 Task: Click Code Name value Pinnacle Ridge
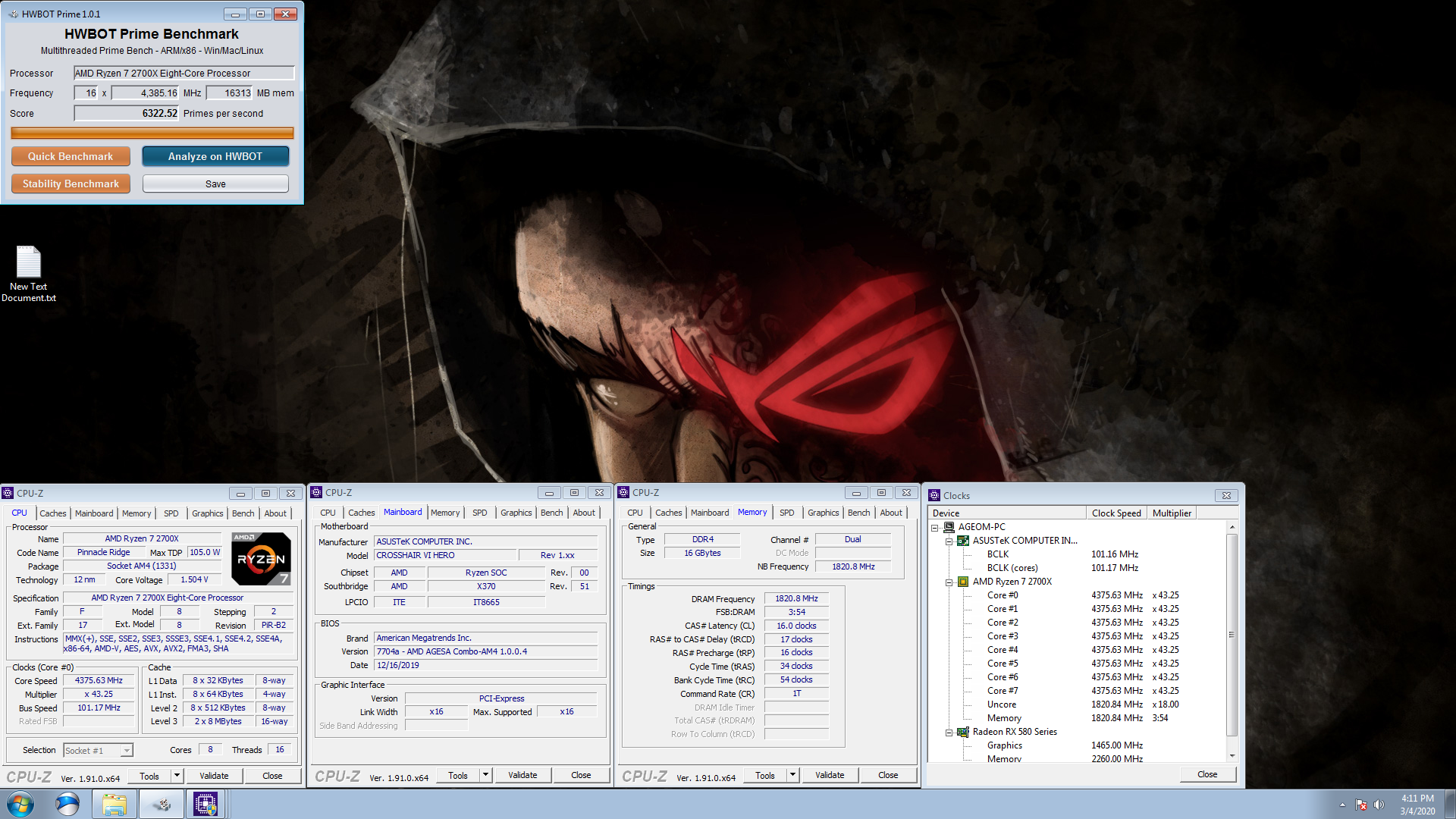[104, 552]
